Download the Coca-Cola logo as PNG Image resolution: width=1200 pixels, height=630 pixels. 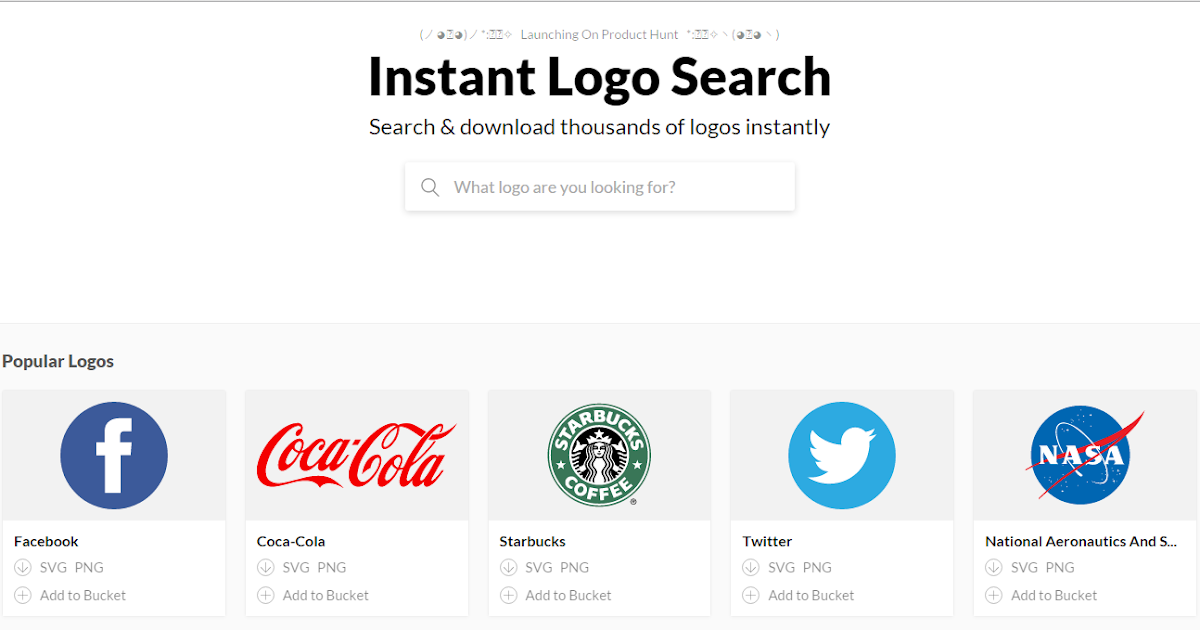click(333, 567)
